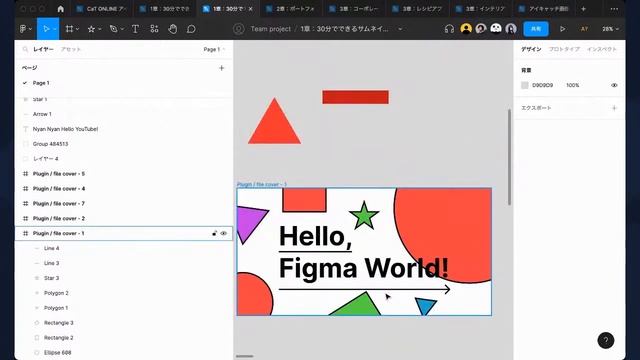
Task: Open the shape tool dropdown arrow
Action: 100,29
